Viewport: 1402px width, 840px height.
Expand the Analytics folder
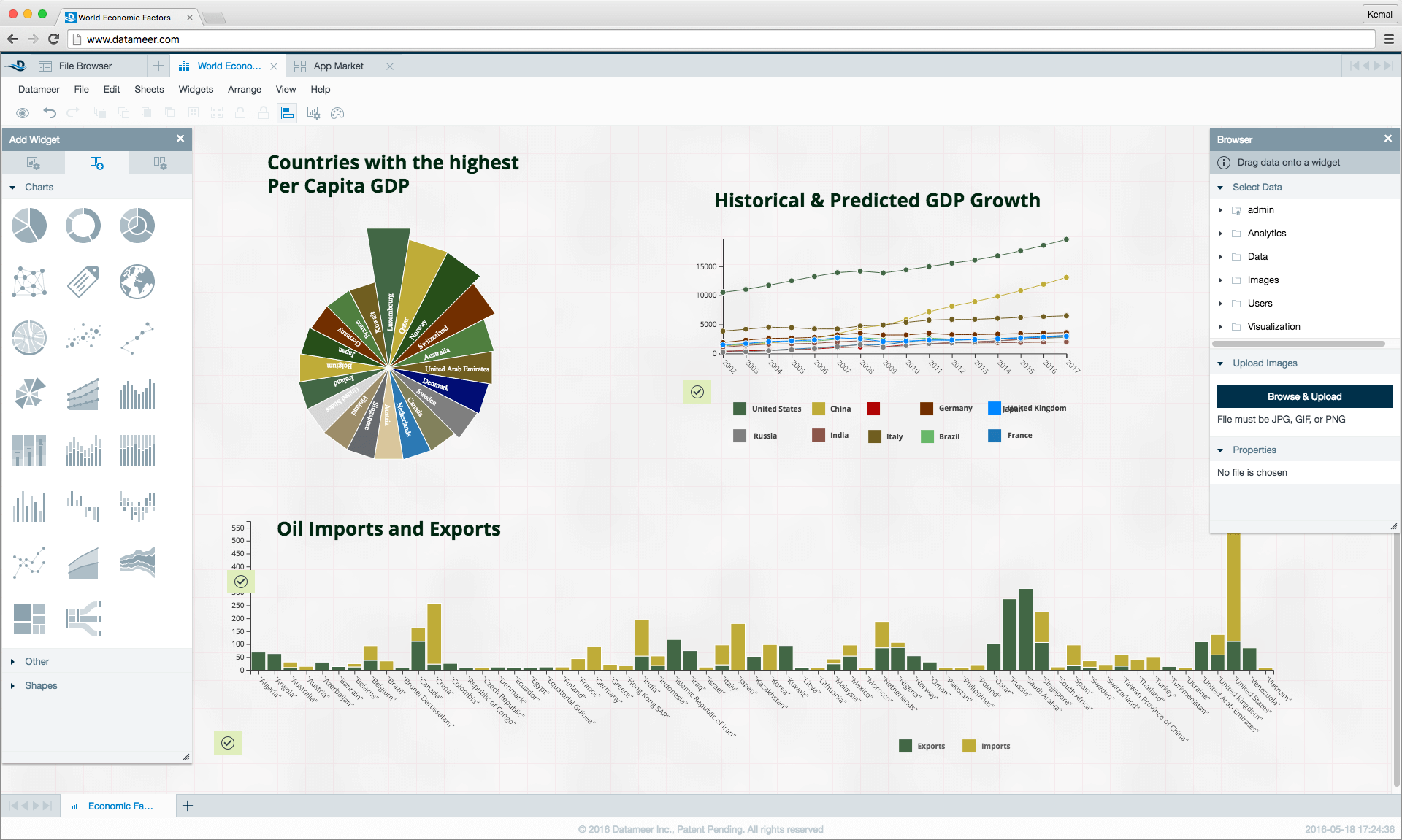[x=1220, y=234]
